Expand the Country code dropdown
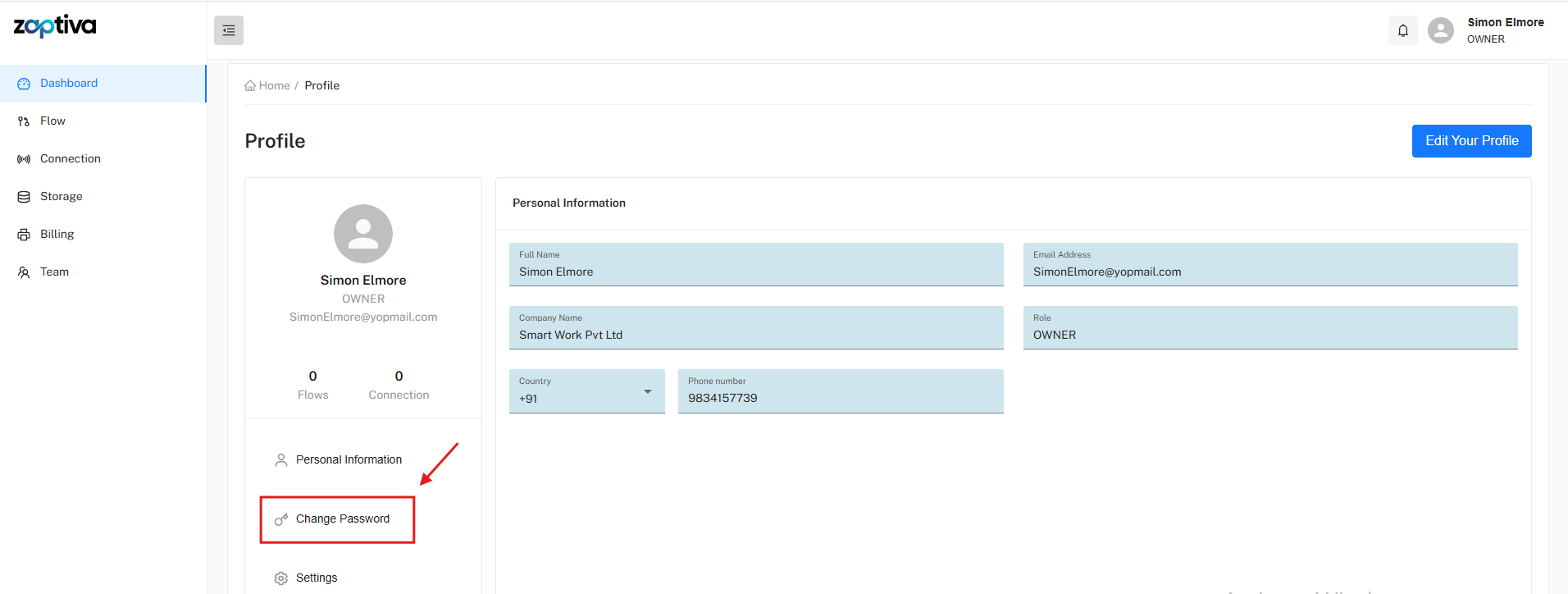The image size is (1568, 594). coord(647,392)
